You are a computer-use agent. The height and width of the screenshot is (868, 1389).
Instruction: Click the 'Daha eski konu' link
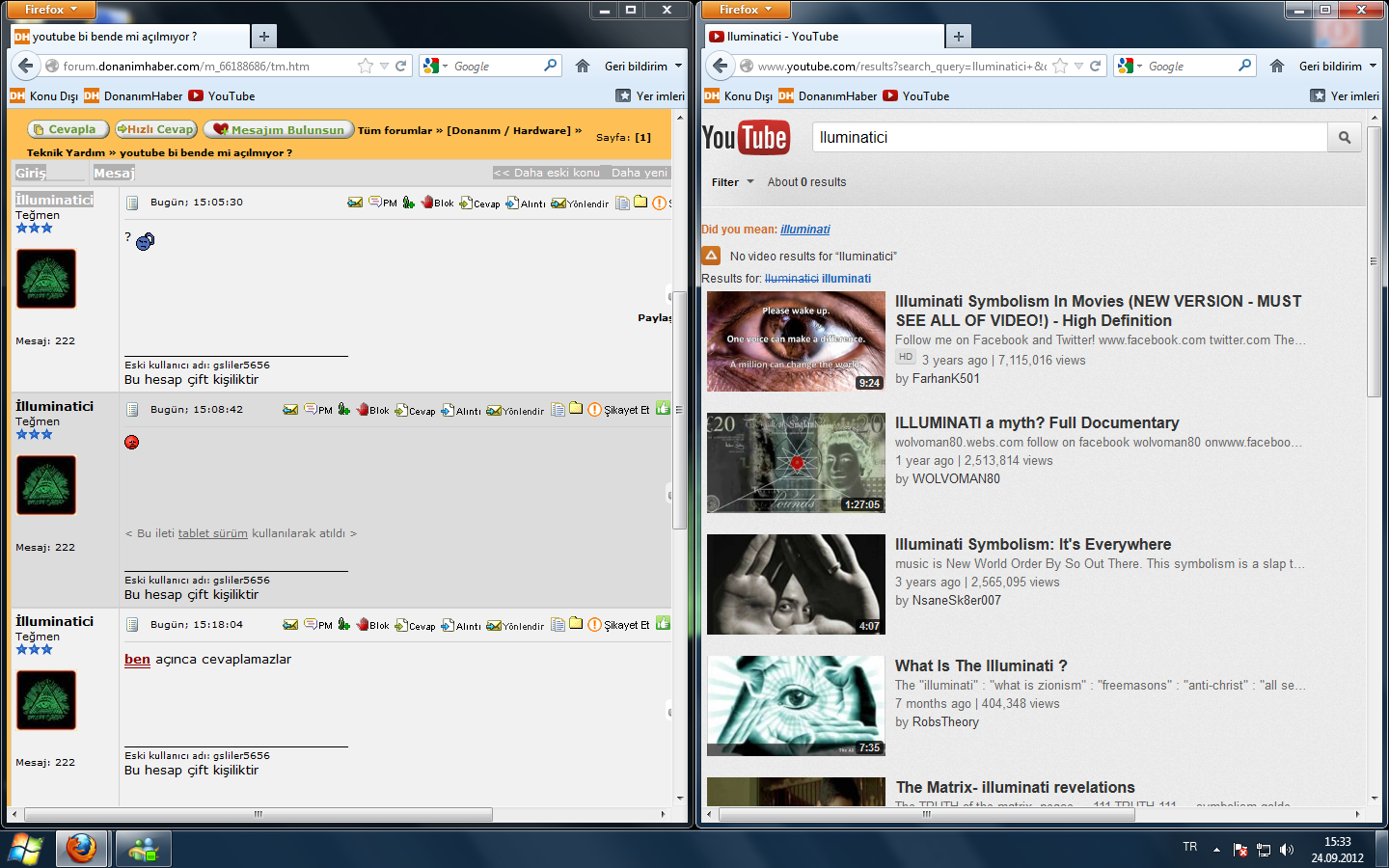tap(546, 173)
